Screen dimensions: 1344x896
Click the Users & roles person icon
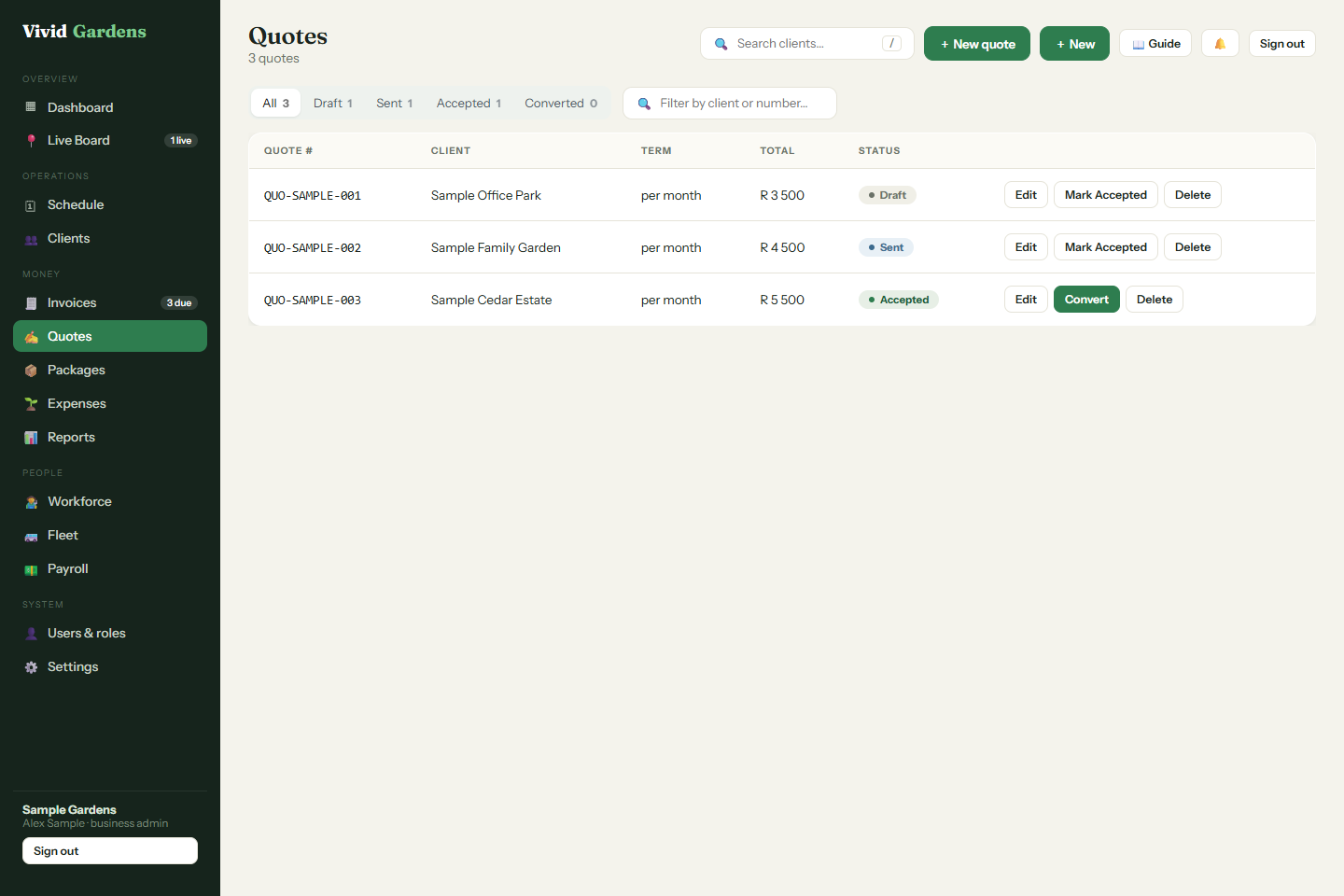click(x=31, y=634)
